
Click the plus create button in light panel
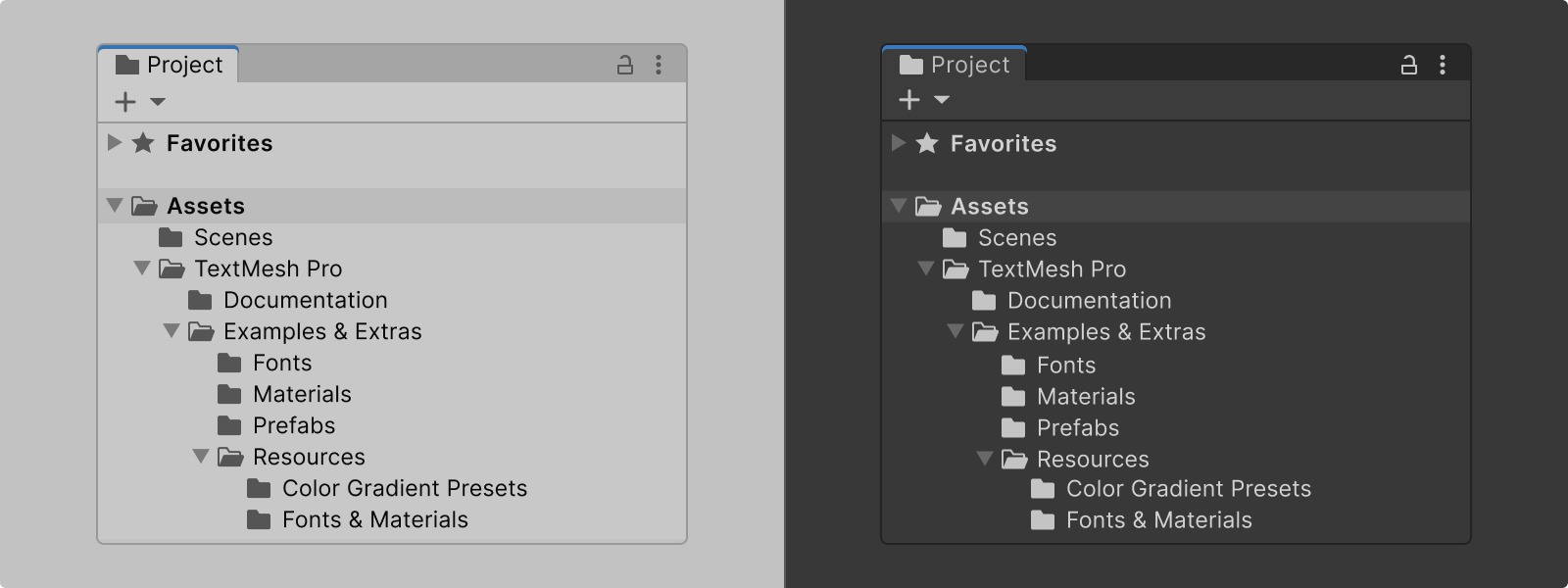tap(125, 101)
